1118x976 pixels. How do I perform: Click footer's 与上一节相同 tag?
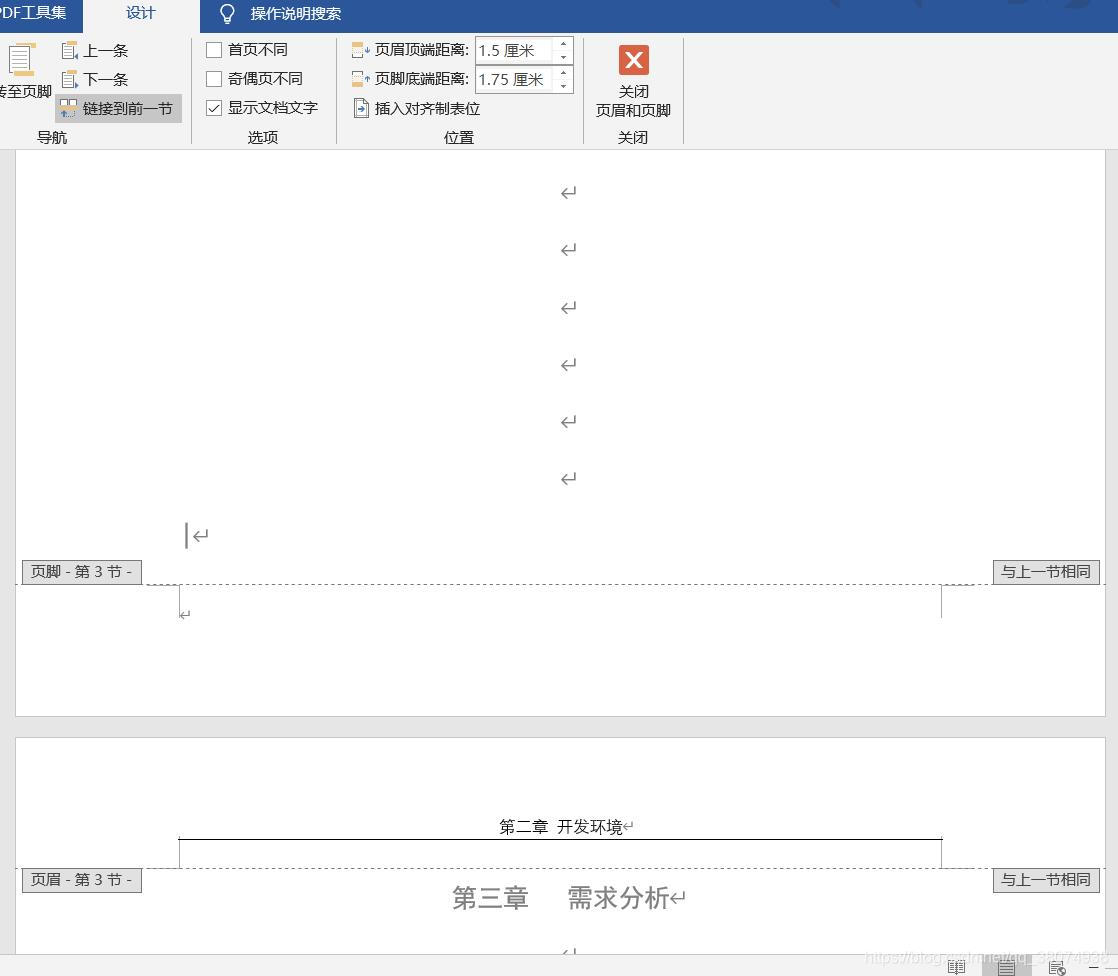click(1046, 572)
